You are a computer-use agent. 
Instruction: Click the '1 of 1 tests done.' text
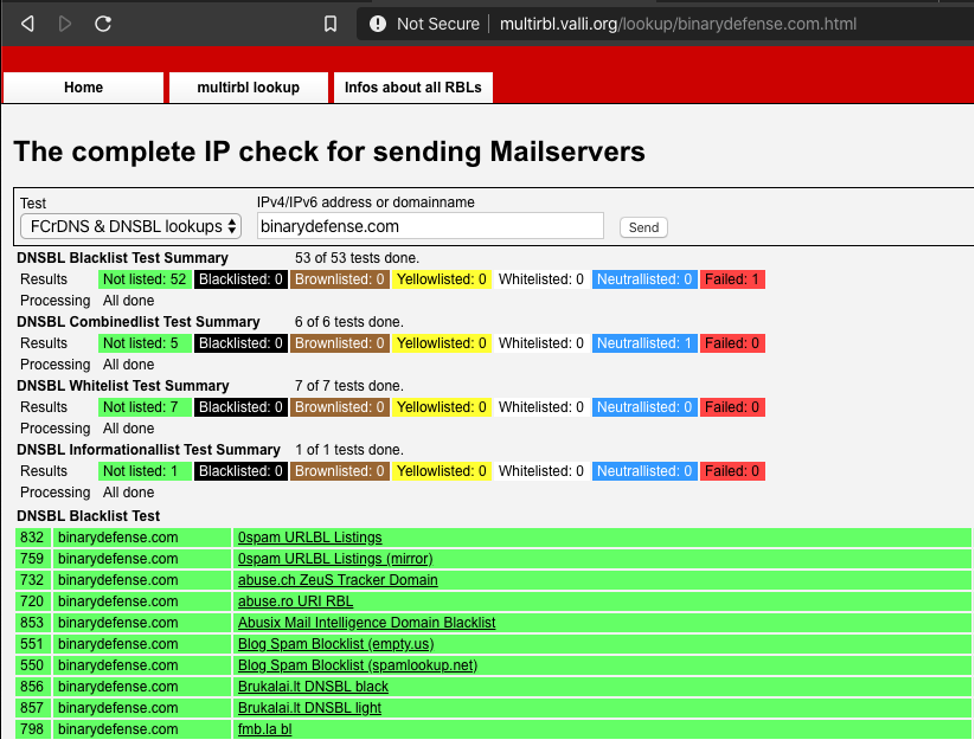tap(349, 450)
